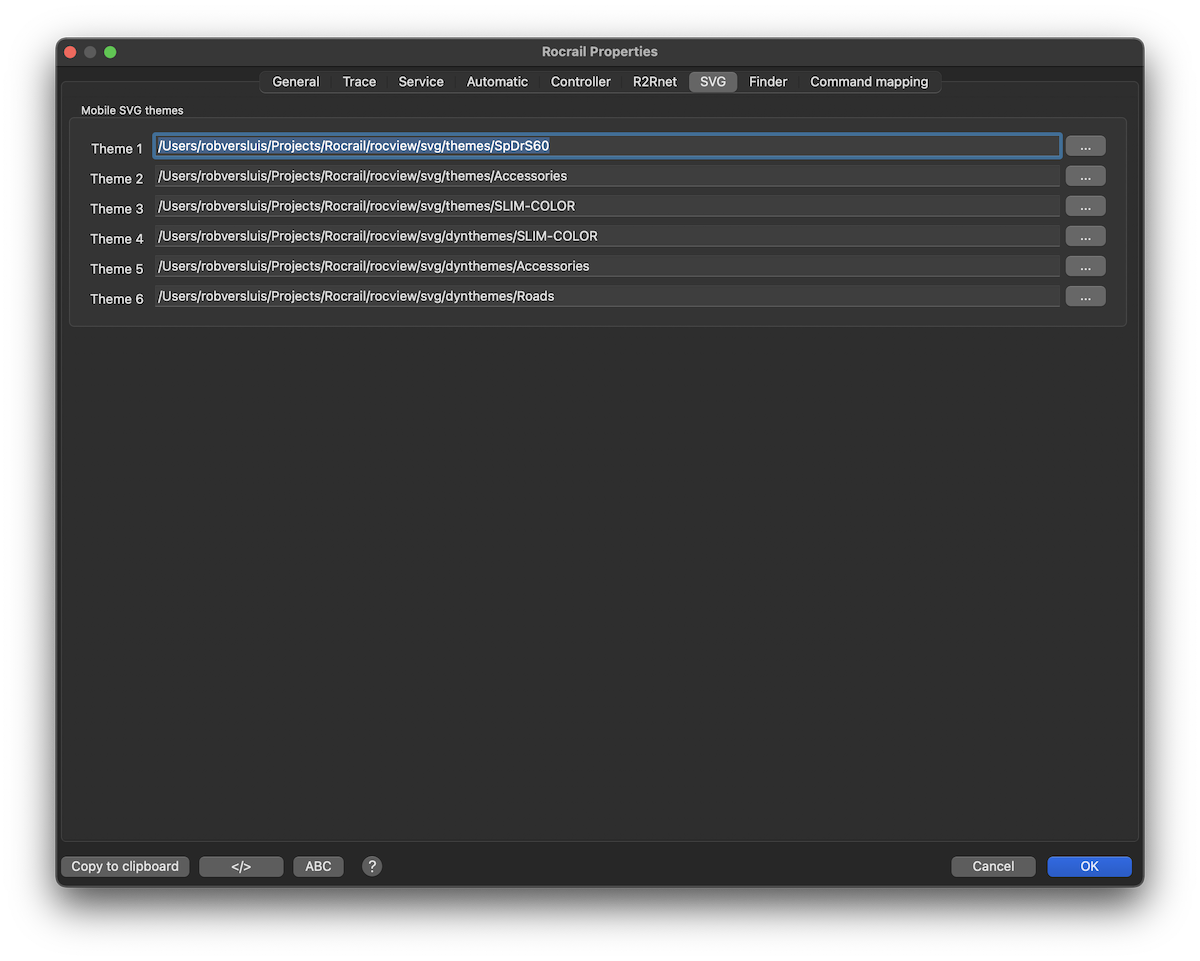Open the file browser for Theme 3
Image resolution: width=1200 pixels, height=961 pixels.
coord(1085,206)
